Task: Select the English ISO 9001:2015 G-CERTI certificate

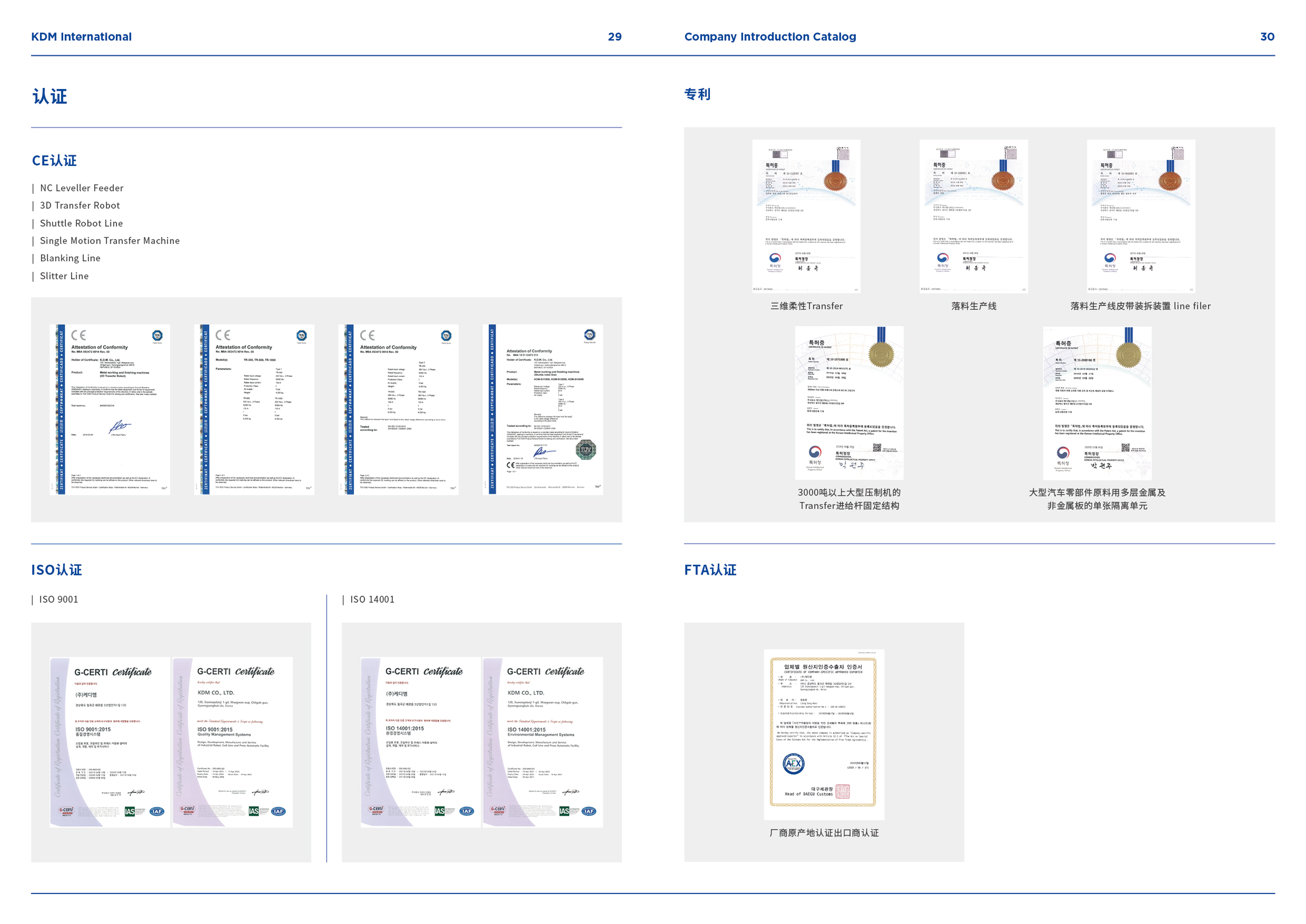Action: click(x=233, y=742)
